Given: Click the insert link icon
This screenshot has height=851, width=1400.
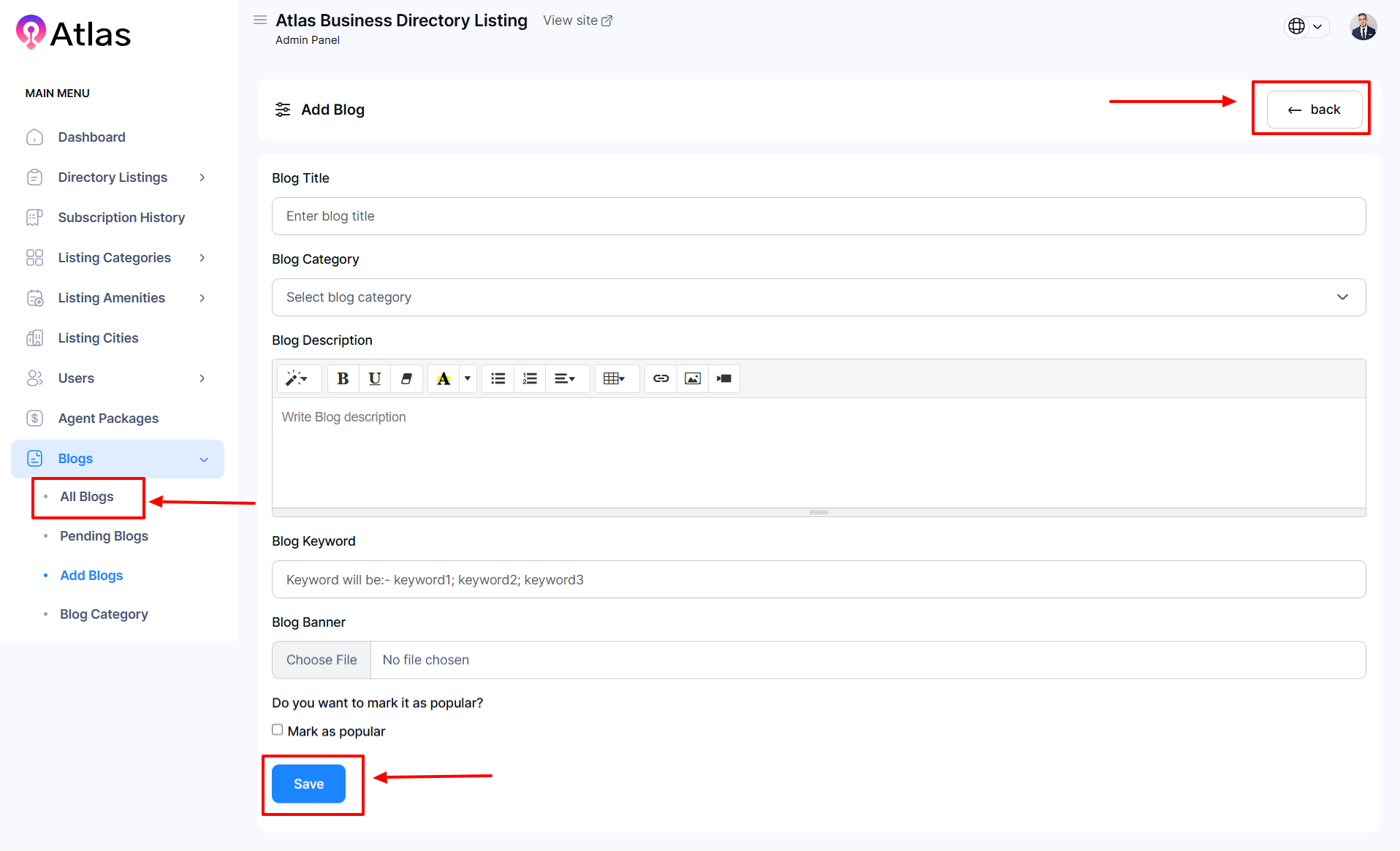Looking at the screenshot, I should click(661, 378).
